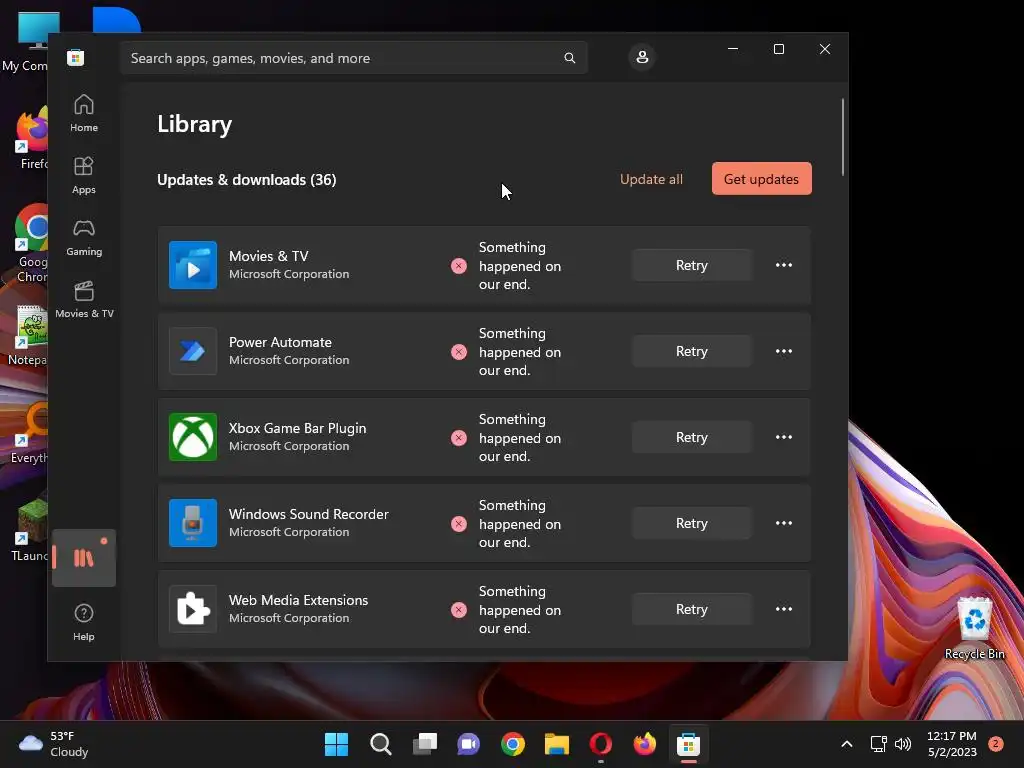Open more options for Power Automate

[x=784, y=351]
